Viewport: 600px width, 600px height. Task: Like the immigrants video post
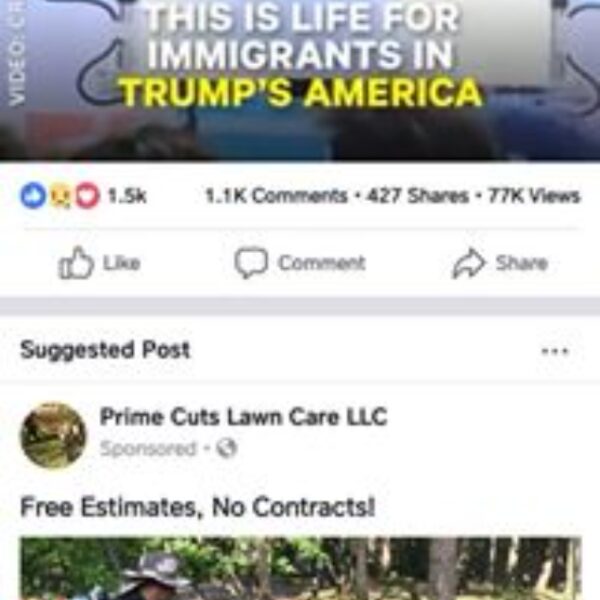pyautogui.click(x=99, y=263)
